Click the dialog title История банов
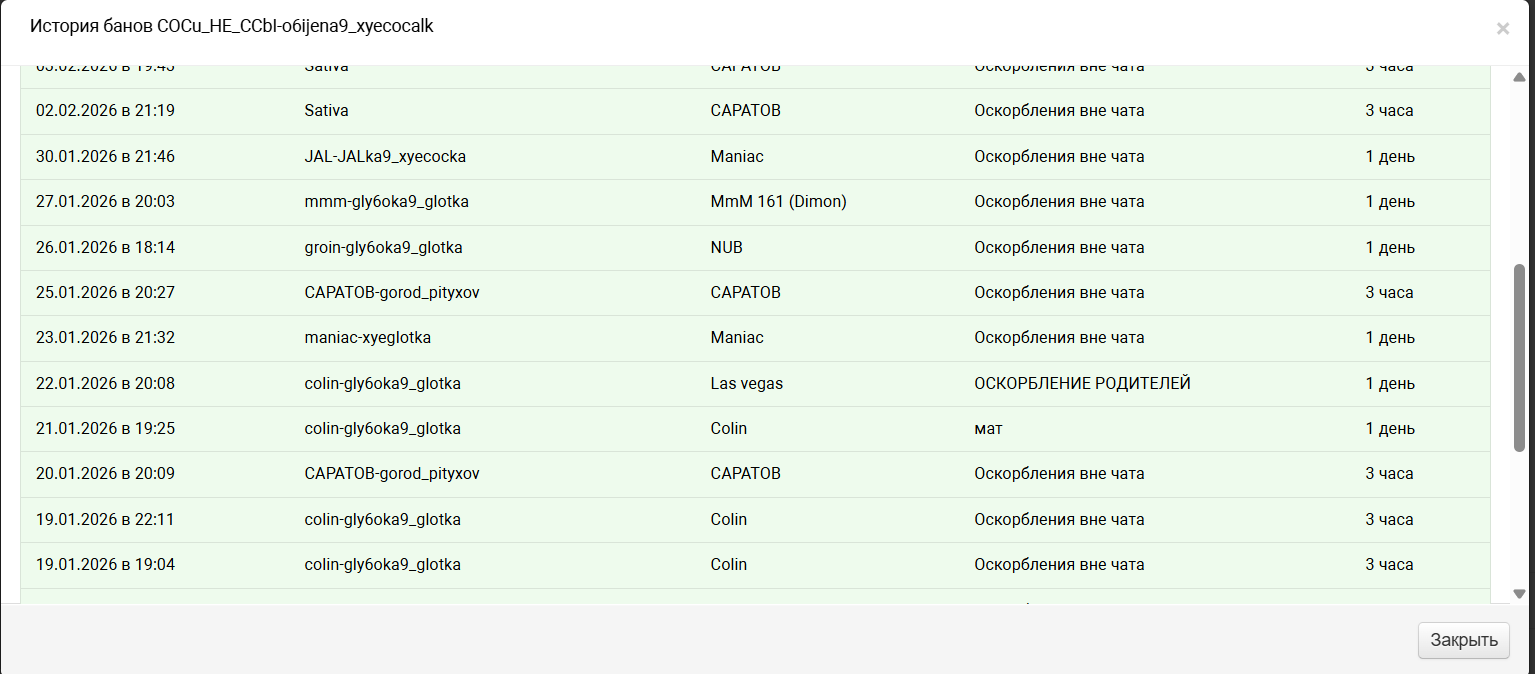 pyautogui.click(x=231, y=26)
